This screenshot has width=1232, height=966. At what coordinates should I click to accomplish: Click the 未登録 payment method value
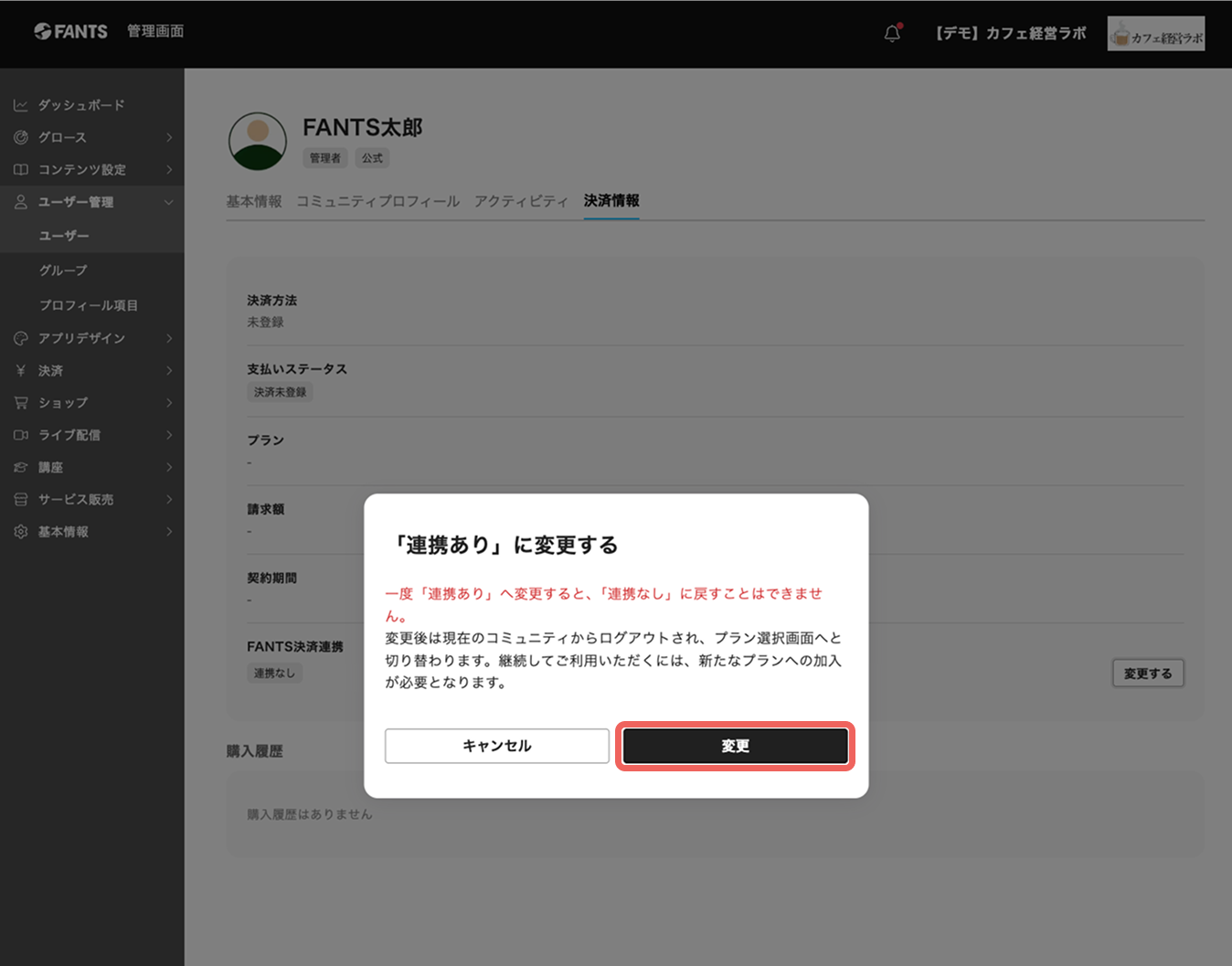point(265,323)
